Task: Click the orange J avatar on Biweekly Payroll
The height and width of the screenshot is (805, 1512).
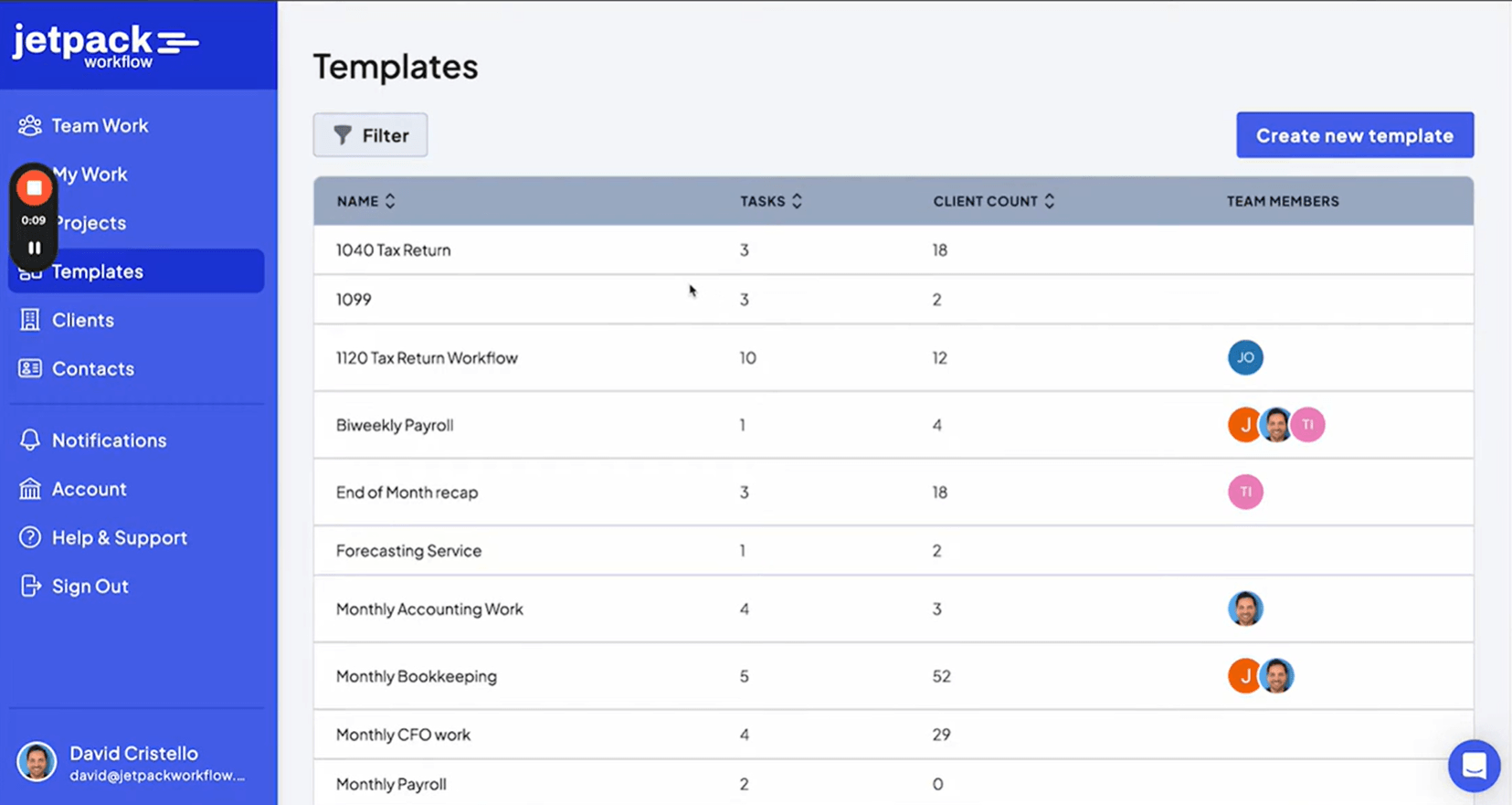Action: coord(1243,425)
